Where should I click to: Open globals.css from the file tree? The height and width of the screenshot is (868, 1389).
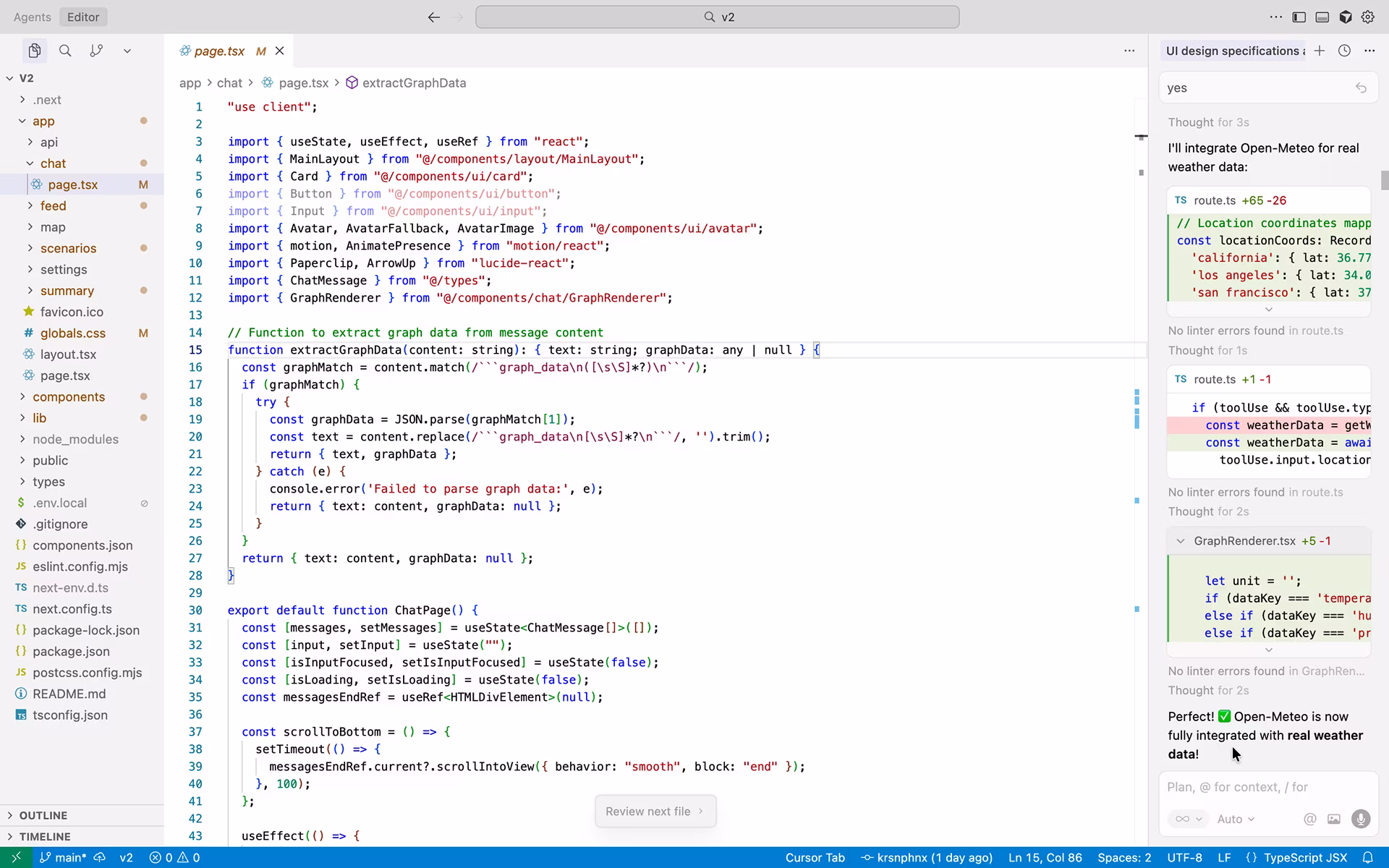(x=72, y=333)
